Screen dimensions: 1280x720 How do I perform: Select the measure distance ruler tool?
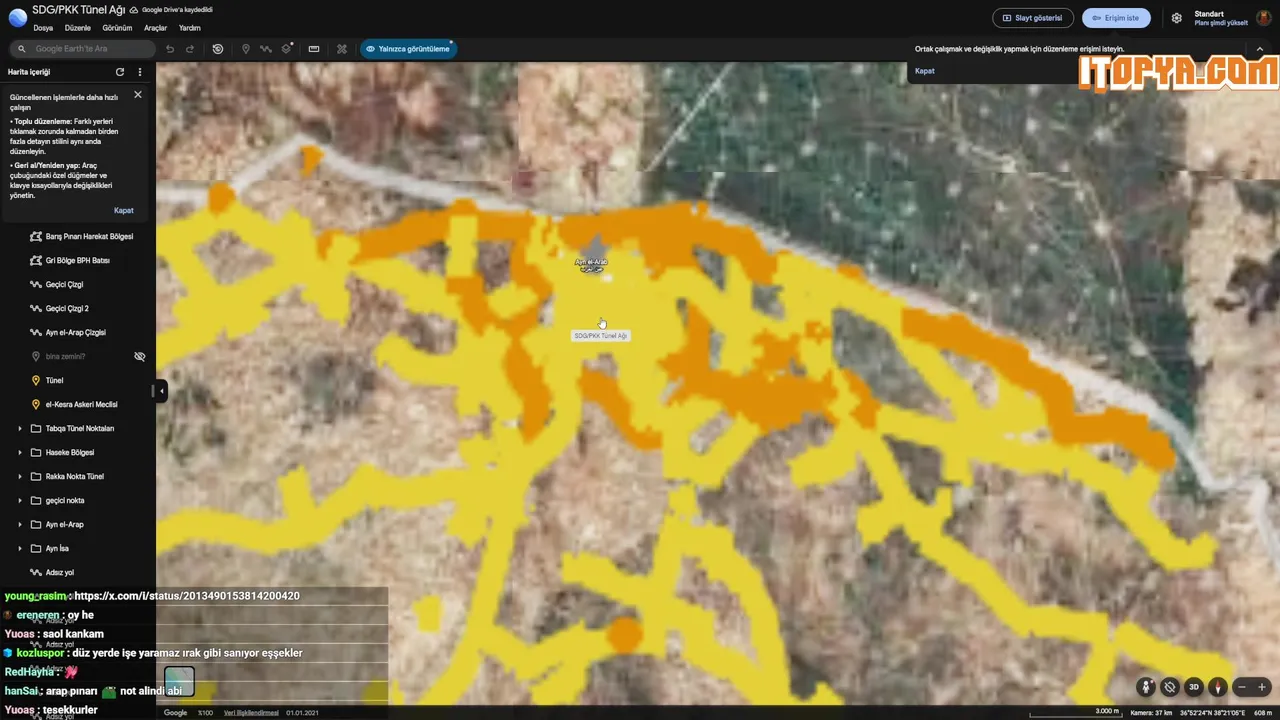(x=314, y=49)
